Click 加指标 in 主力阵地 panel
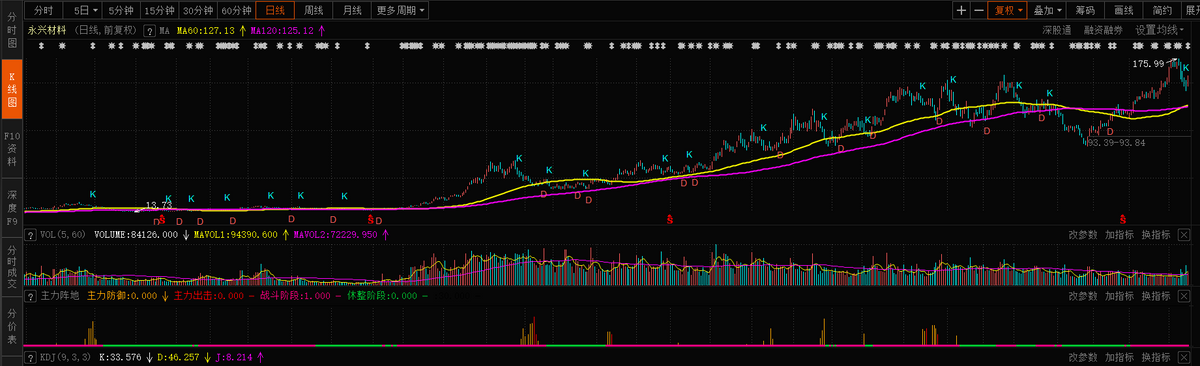 click(1120, 296)
